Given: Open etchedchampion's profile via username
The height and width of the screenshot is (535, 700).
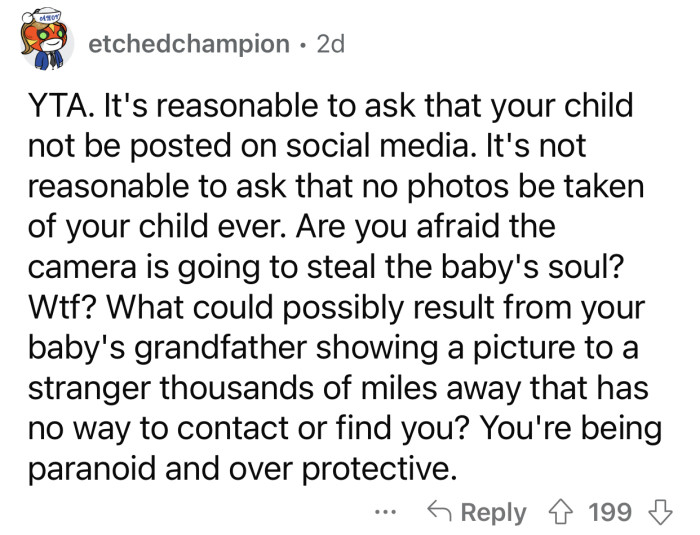Looking at the screenshot, I should coord(189,45).
